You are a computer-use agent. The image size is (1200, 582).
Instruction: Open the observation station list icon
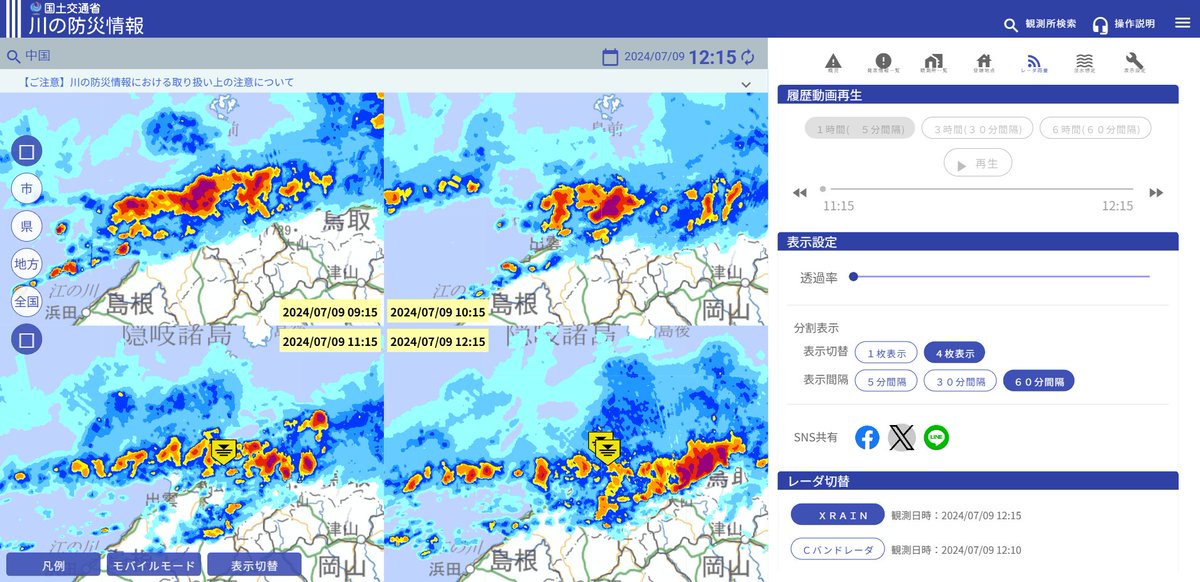coord(934,63)
